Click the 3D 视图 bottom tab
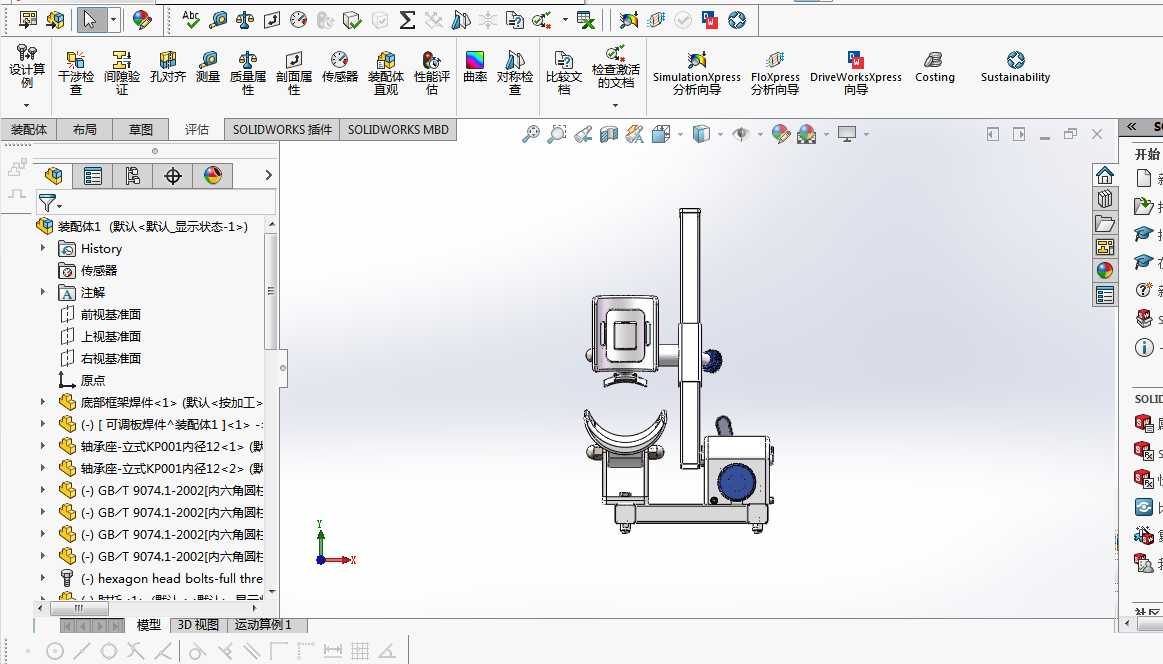 tap(197, 625)
